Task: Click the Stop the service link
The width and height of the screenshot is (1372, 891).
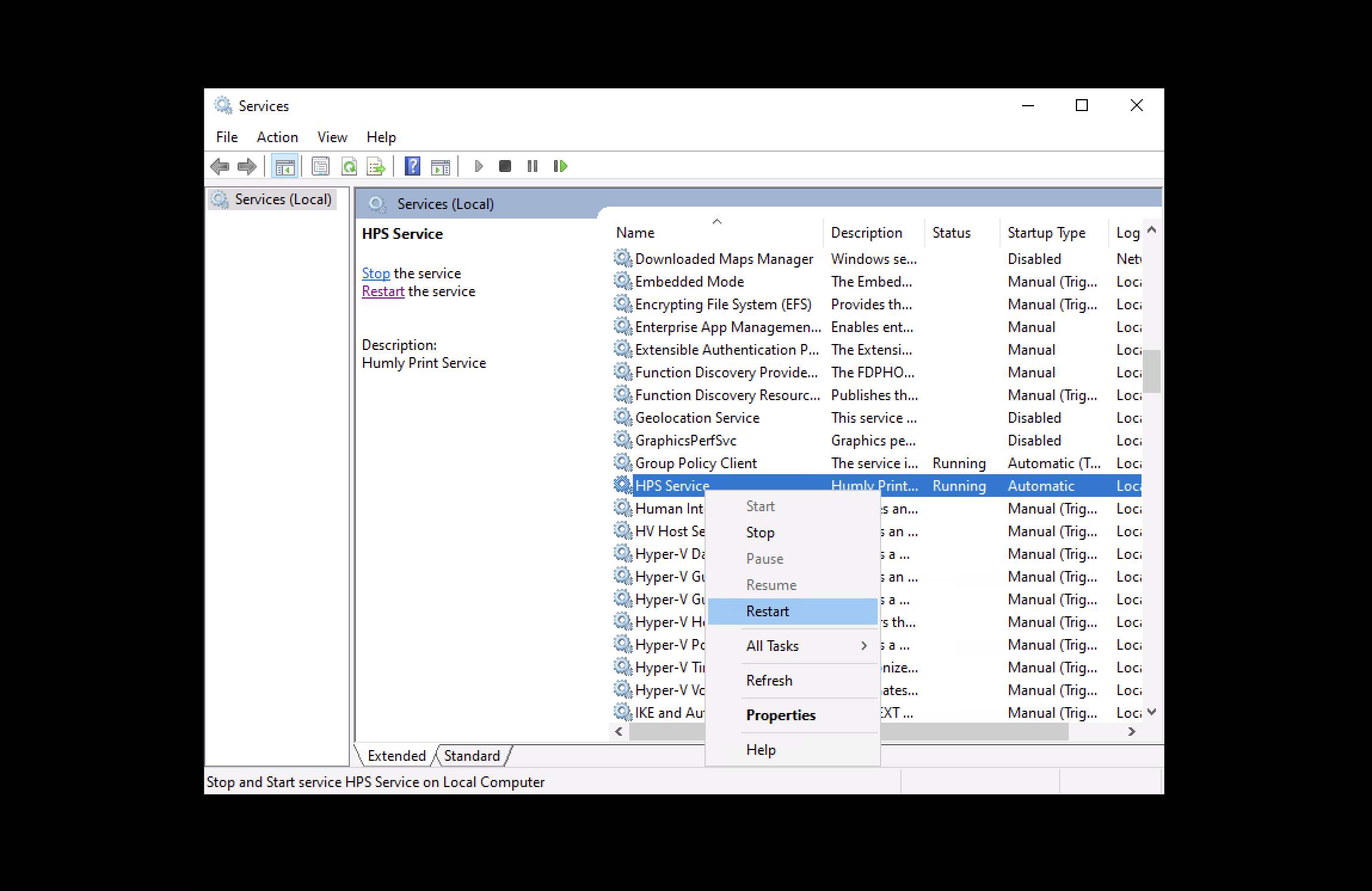Action: click(x=376, y=273)
